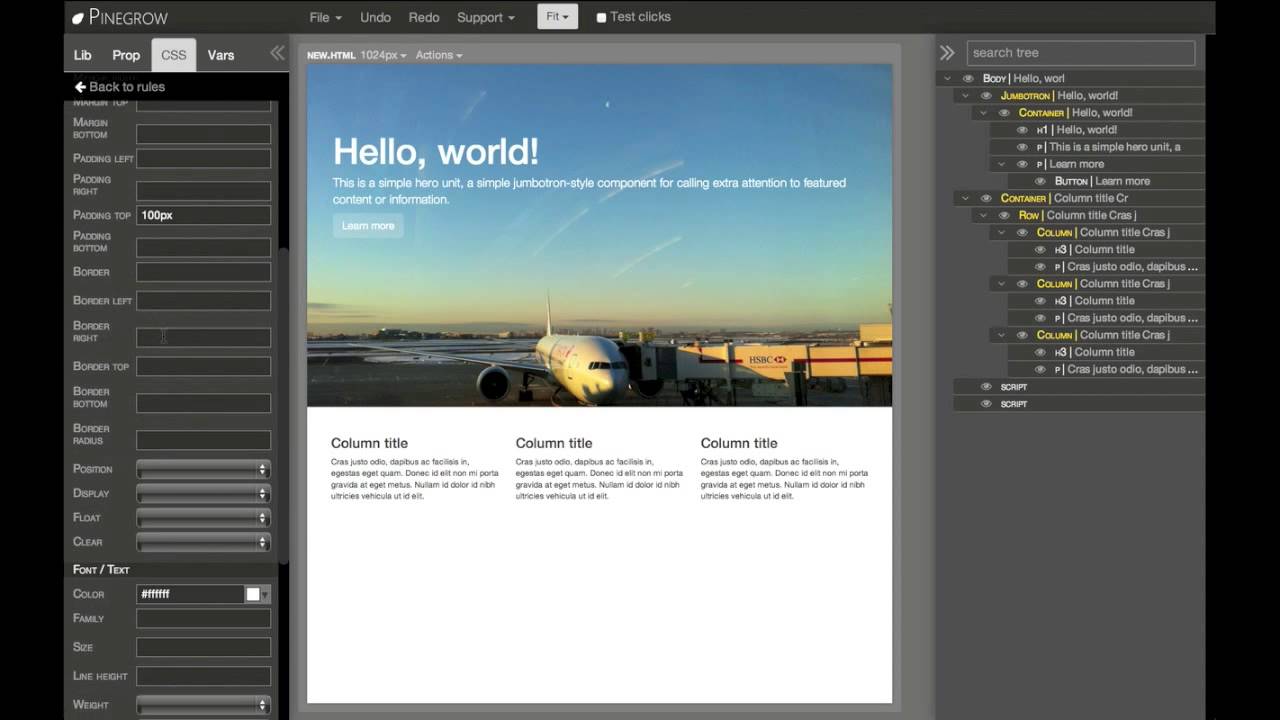The image size is (1280, 720).
Task: Collapse the left panel with double chevron
Action: 277,54
